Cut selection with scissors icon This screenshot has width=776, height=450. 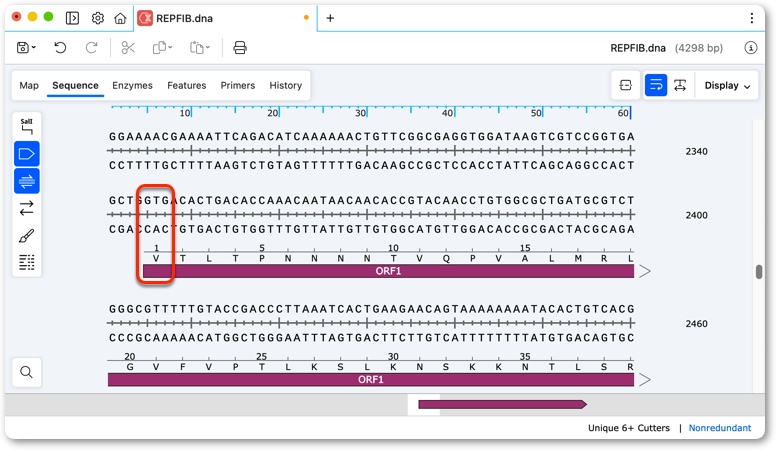click(x=128, y=48)
